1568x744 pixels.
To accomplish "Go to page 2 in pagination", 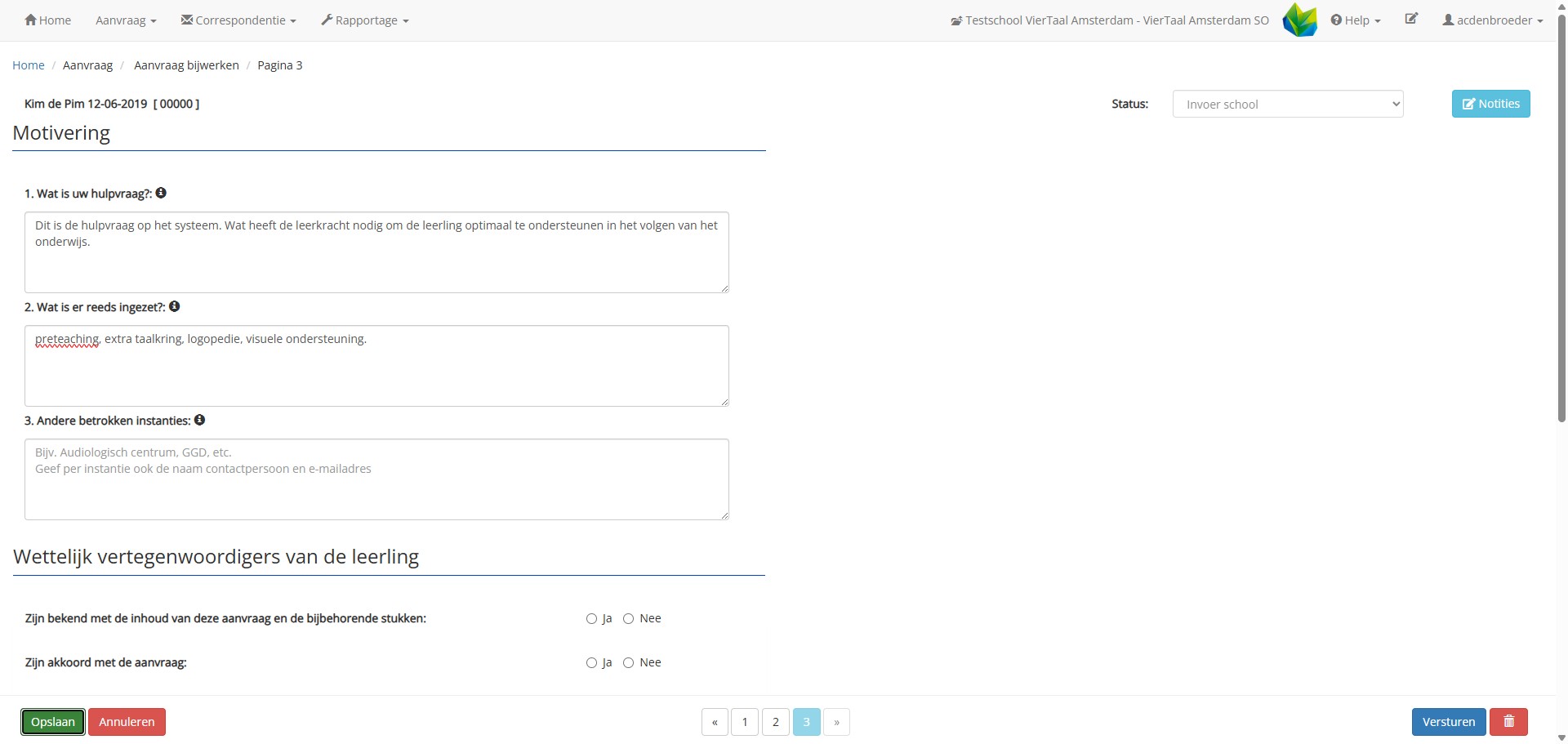I will point(776,722).
